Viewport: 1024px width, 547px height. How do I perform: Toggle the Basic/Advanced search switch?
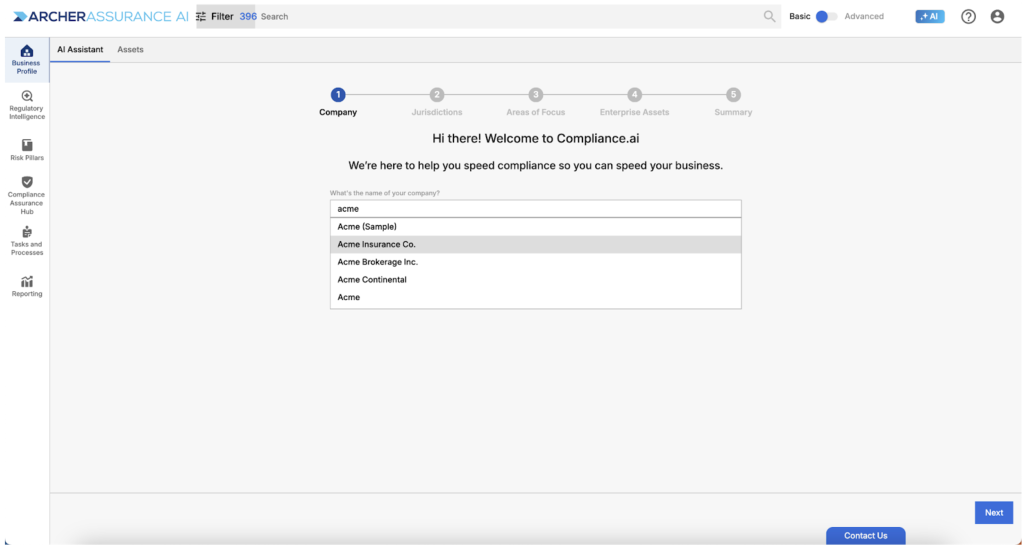click(826, 16)
